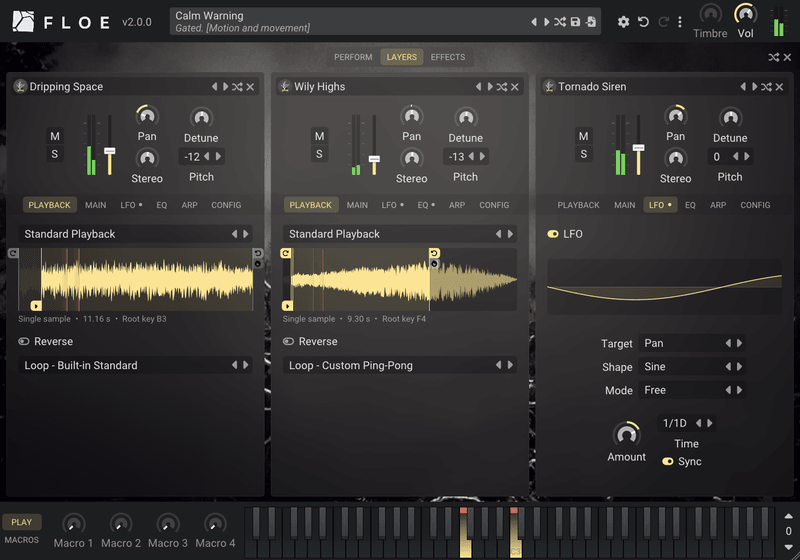Open the 1/1D LFO time menu

pos(674,423)
